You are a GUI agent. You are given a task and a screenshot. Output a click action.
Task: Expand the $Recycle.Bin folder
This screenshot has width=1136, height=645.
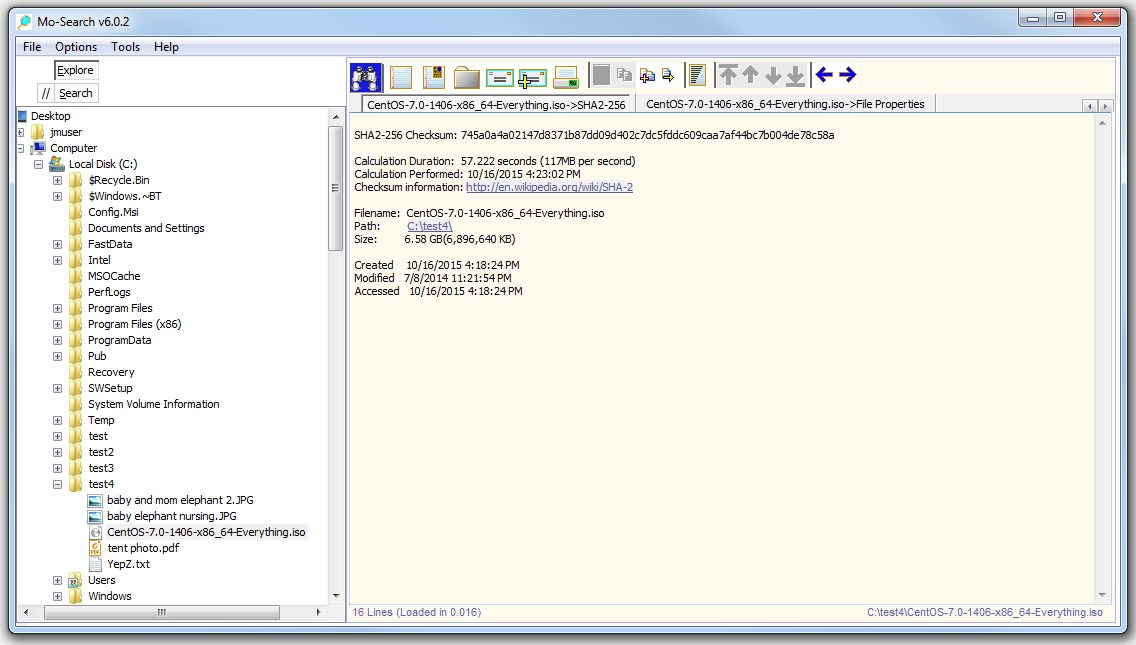pyautogui.click(x=57, y=180)
